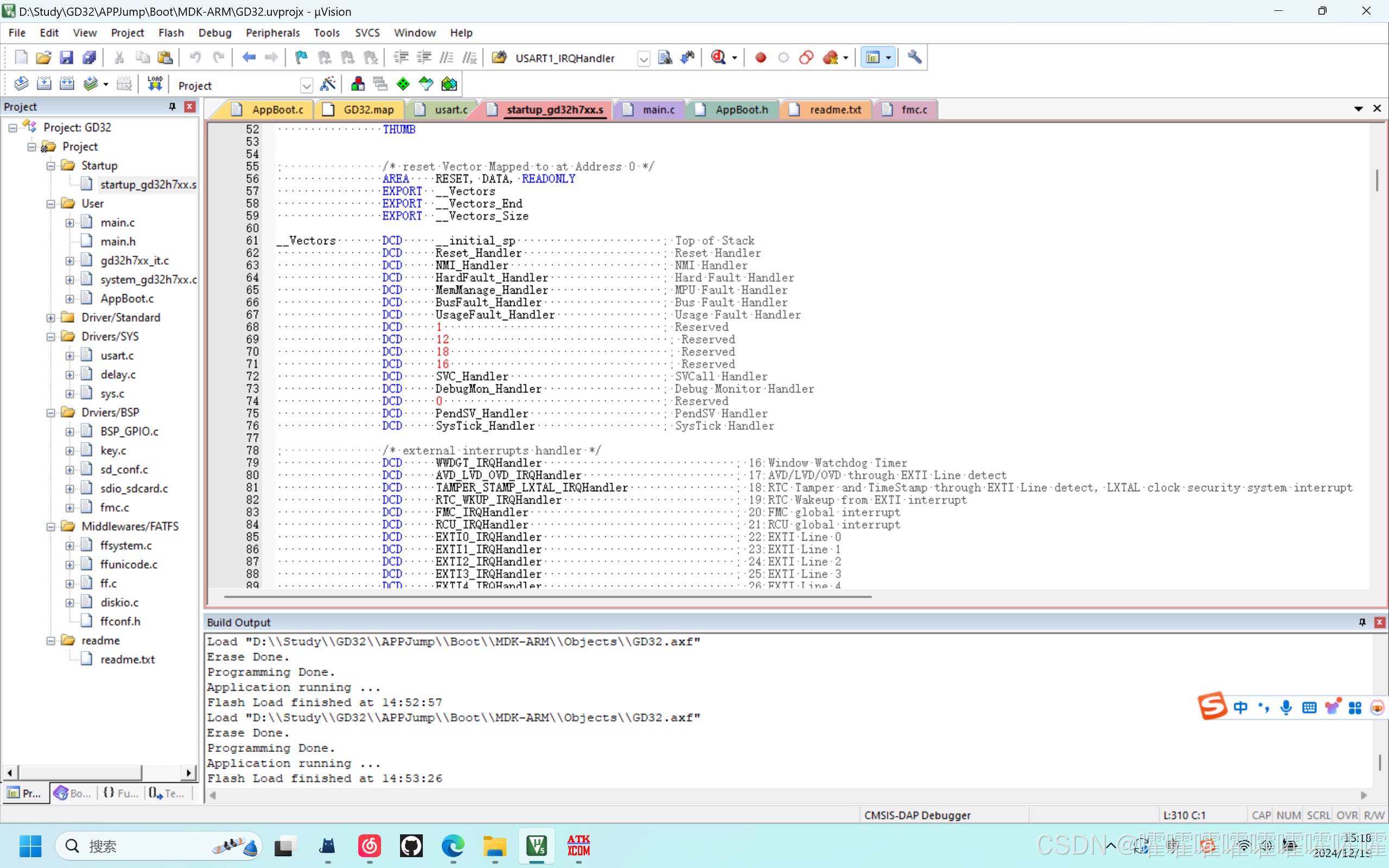Screen dimensions: 1389x868
Task: Open the Peripherals menu
Action: click(x=272, y=33)
